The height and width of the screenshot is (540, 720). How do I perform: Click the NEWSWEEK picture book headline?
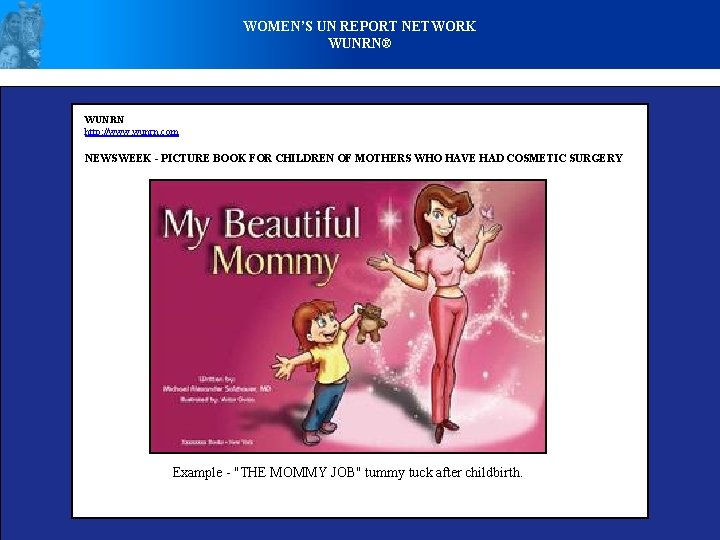(x=354, y=158)
